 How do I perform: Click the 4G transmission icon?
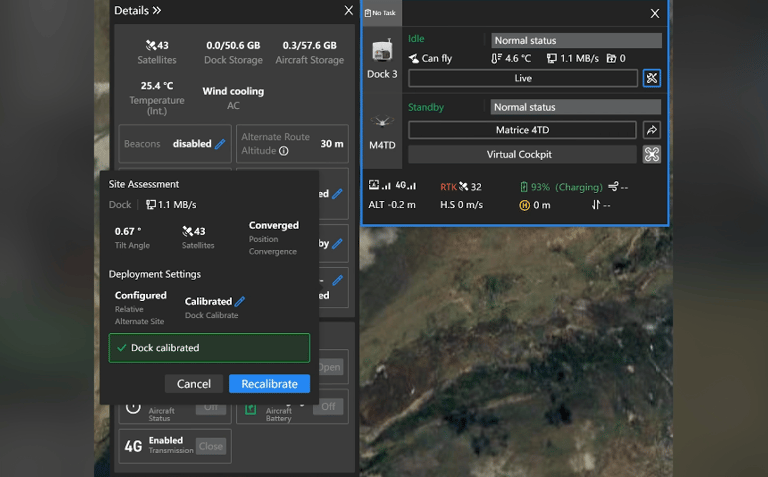(x=133, y=446)
